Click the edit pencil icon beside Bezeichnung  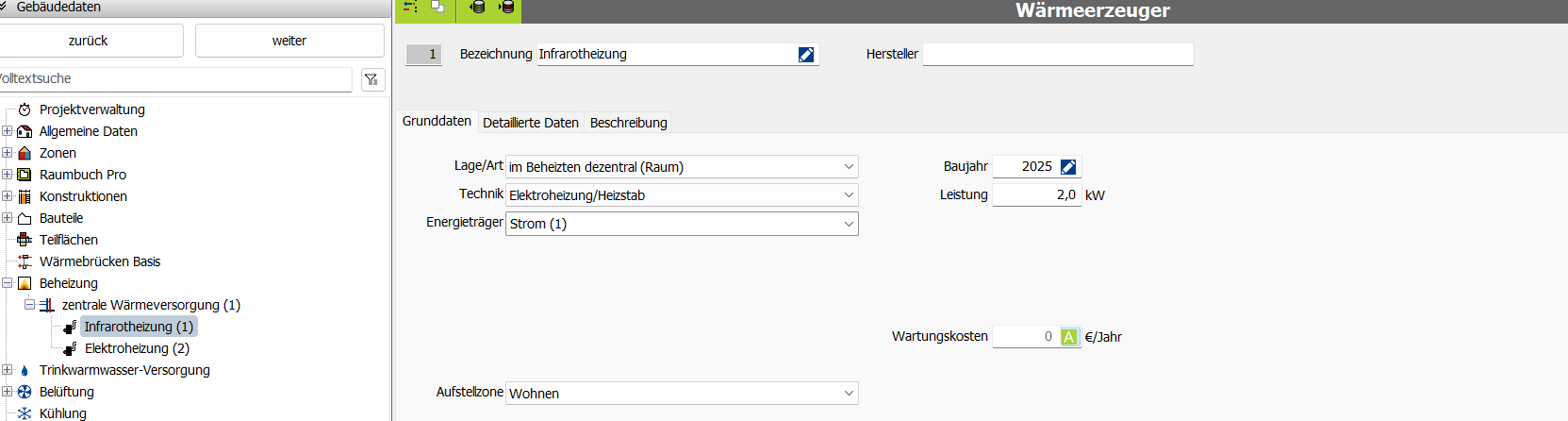pyautogui.click(x=806, y=55)
